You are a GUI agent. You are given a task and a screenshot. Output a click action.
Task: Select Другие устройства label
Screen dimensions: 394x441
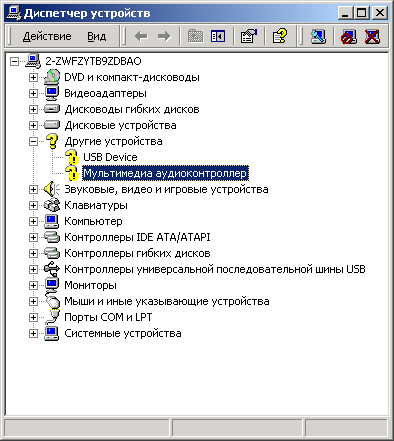tap(113, 141)
